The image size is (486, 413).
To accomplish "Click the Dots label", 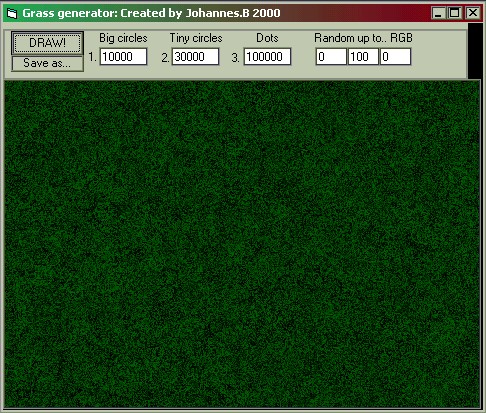I will coord(267,38).
